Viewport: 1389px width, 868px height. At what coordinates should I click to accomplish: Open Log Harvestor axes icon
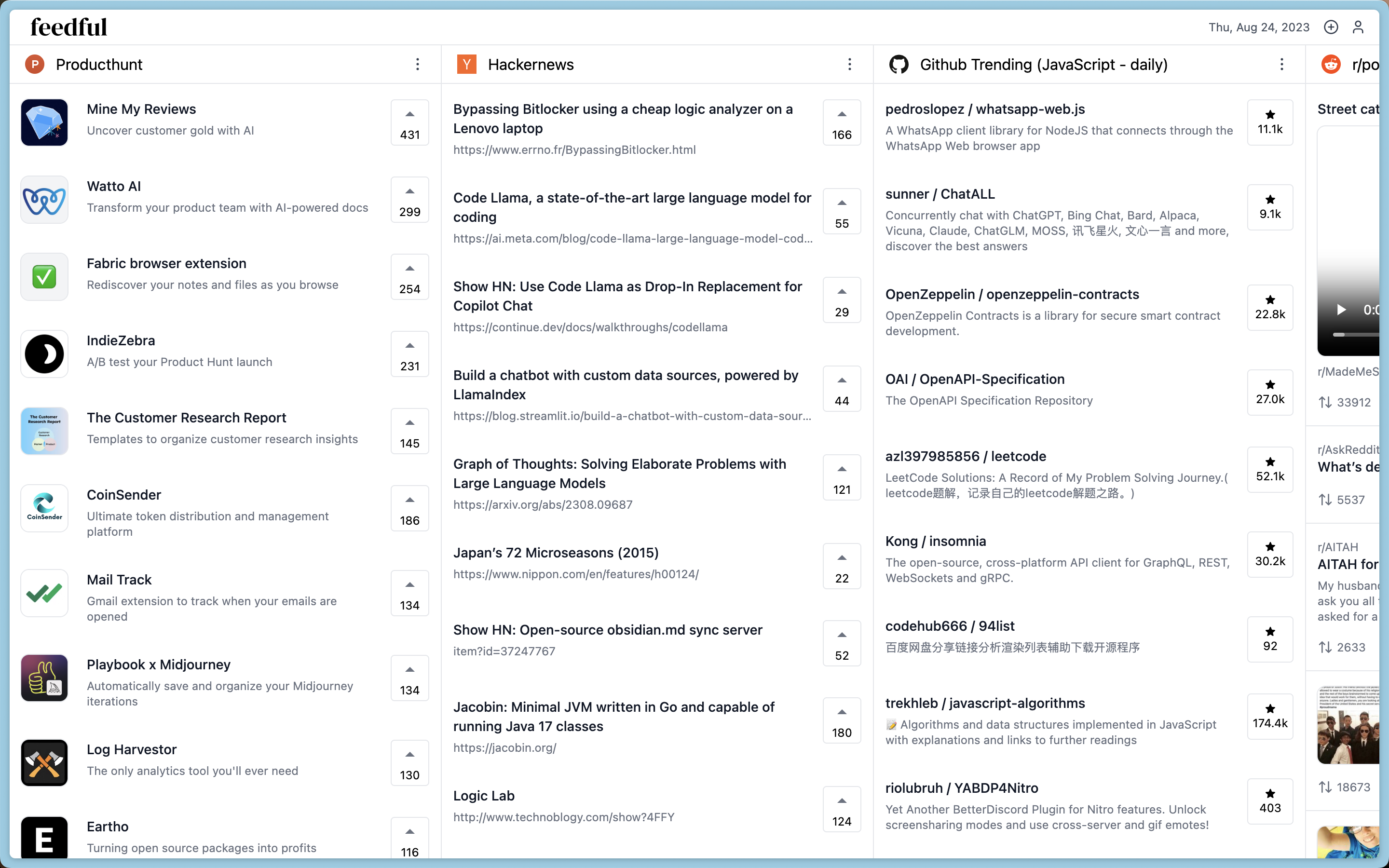44,763
